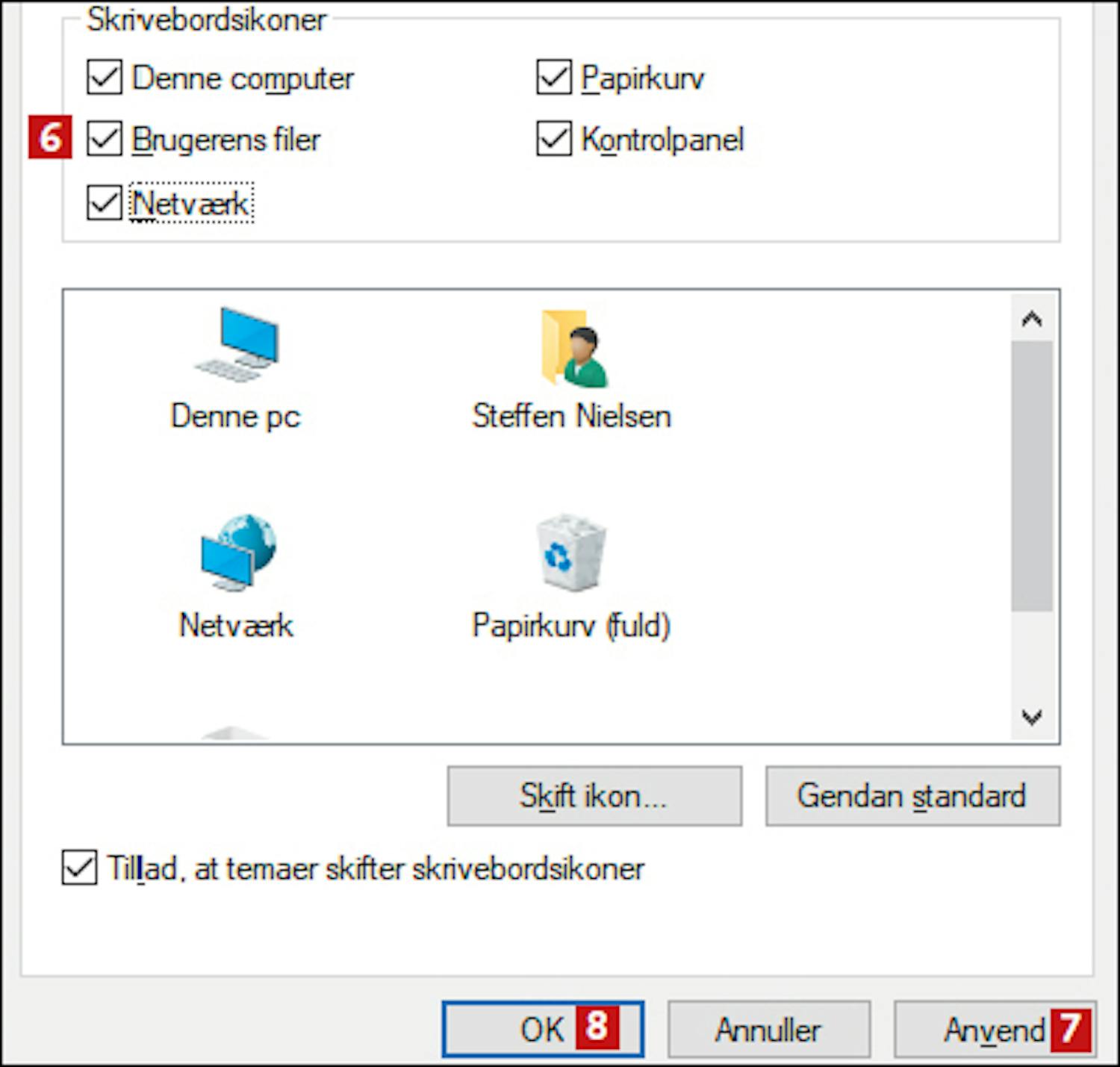
Task: Apply changes with the Anvend button
Action: [x=995, y=1030]
